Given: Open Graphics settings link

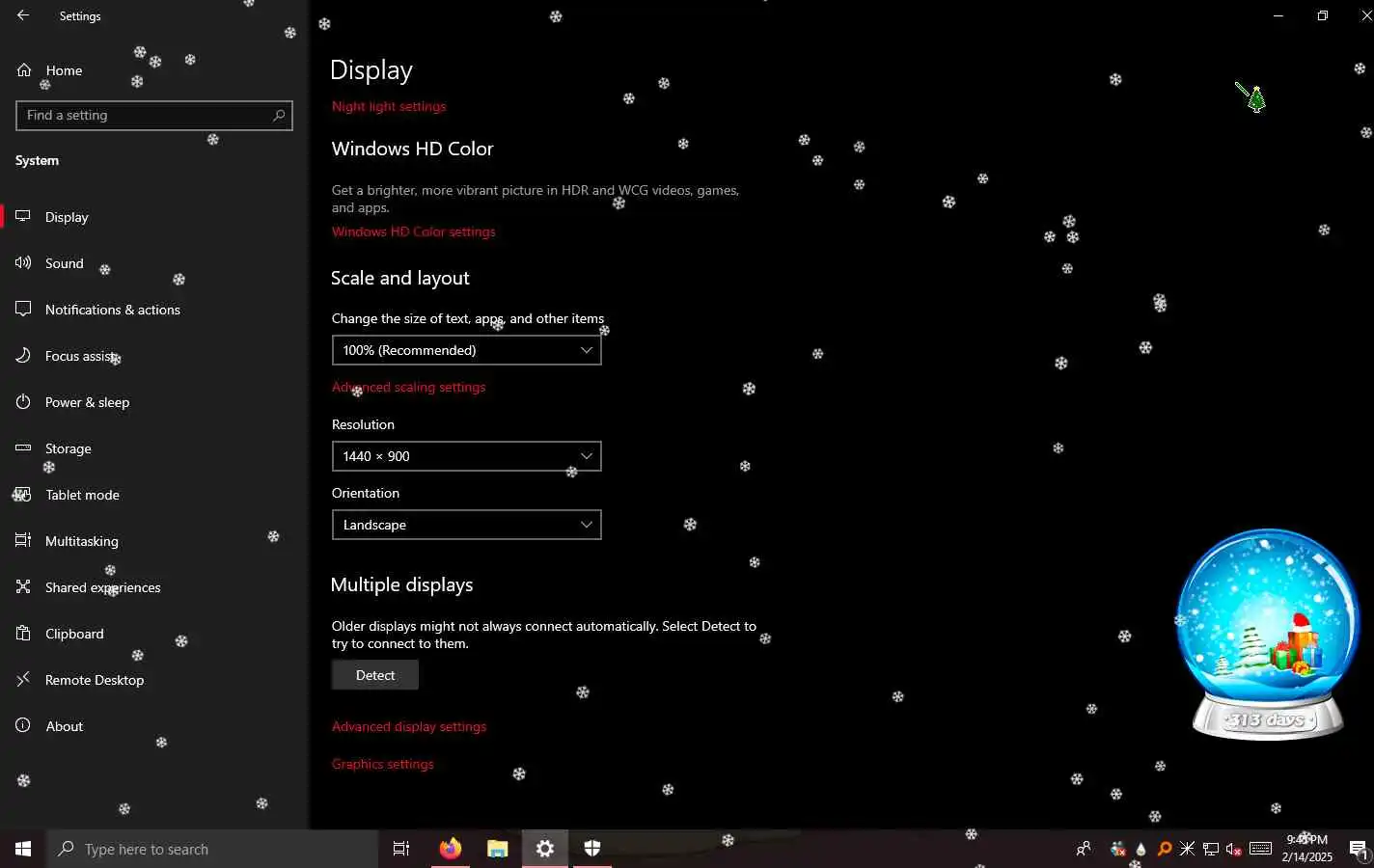Looking at the screenshot, I should tap(383, 764).
